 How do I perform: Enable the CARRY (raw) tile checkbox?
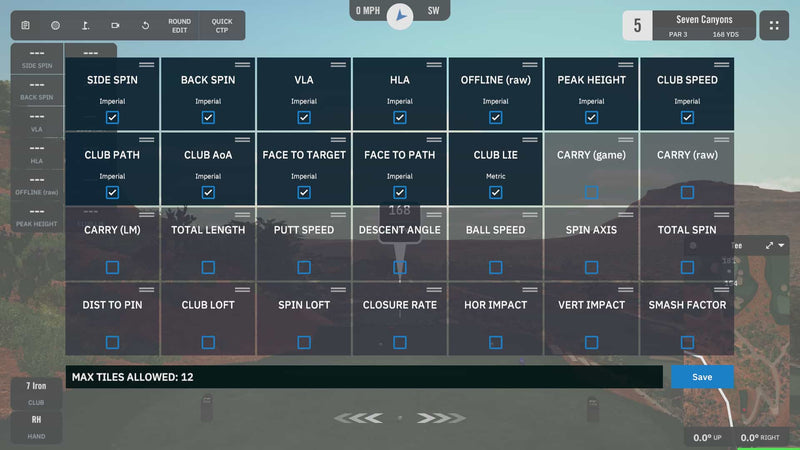[687, 193]
